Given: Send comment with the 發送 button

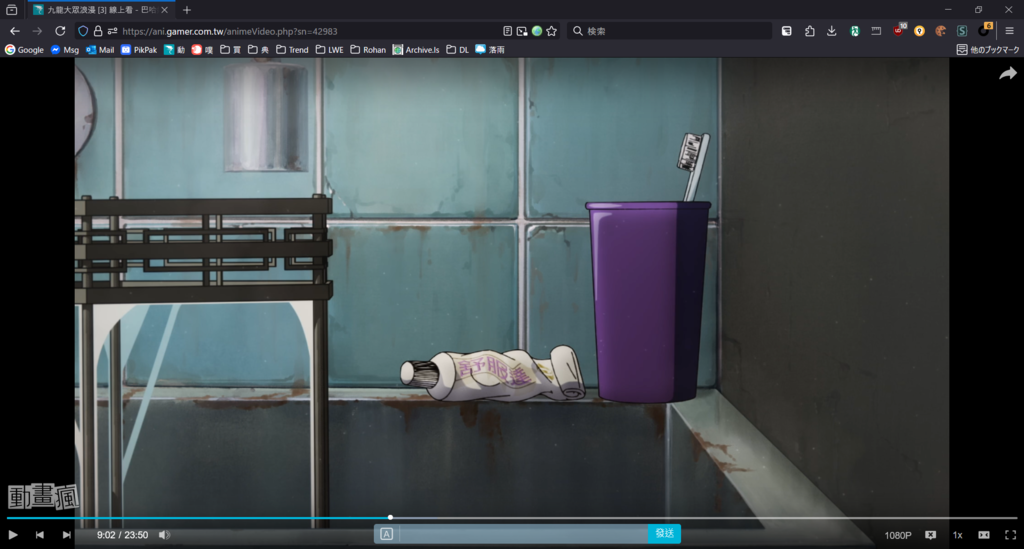Looking at the screenshot, I should coord(664,533).
